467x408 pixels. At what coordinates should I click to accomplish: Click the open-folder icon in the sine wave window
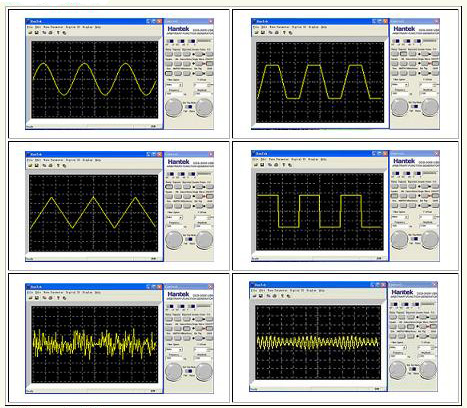[x=30, y=33]
